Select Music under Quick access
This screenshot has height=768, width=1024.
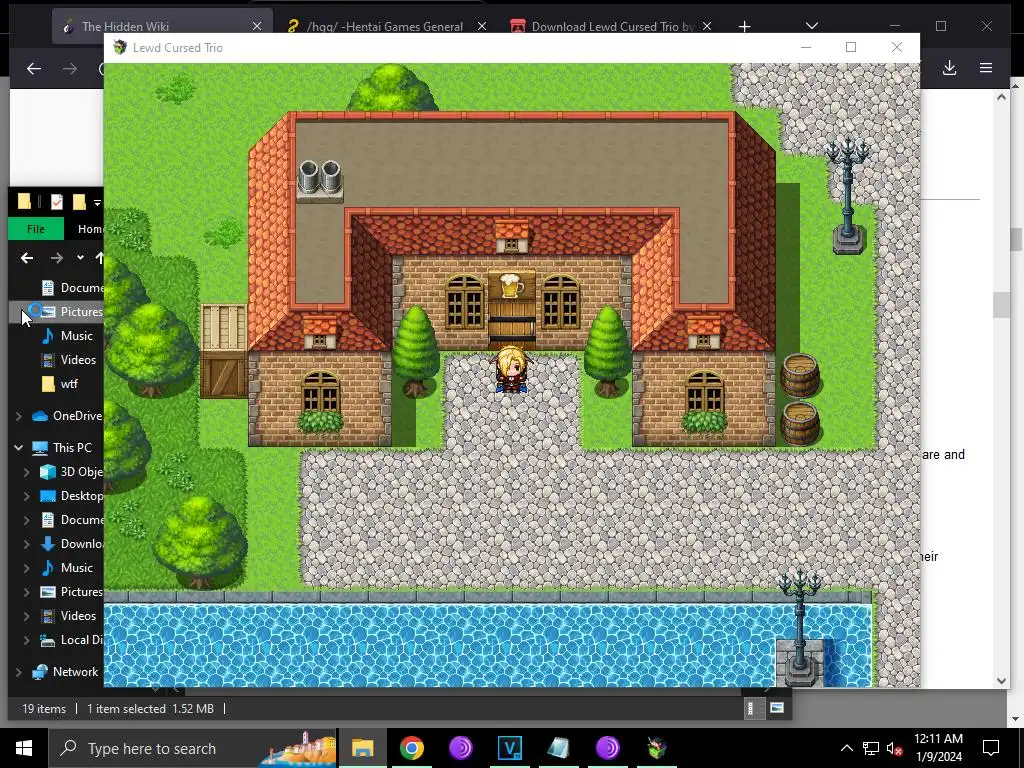[x=67, y=336]
